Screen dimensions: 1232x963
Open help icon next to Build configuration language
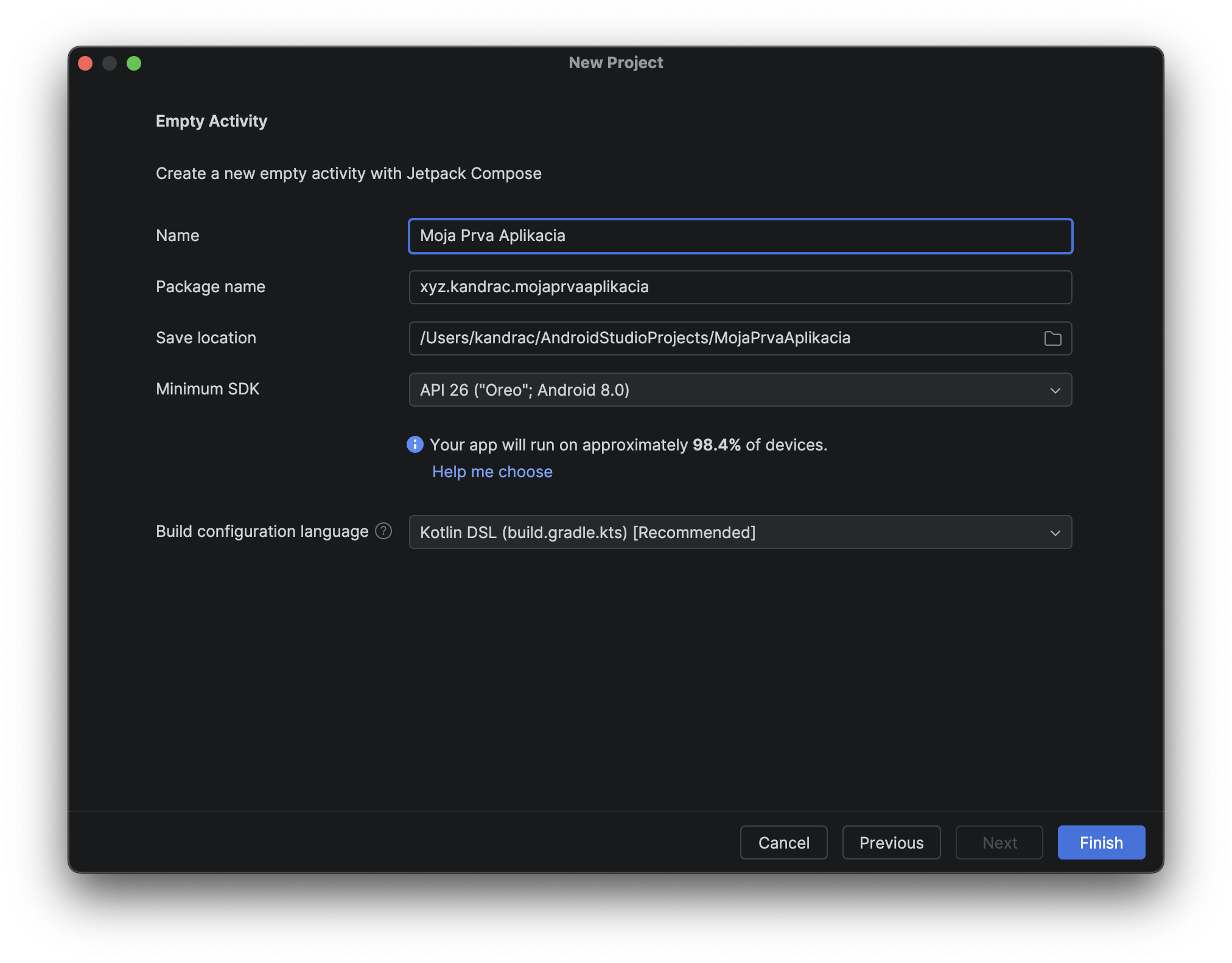[383, 531]
